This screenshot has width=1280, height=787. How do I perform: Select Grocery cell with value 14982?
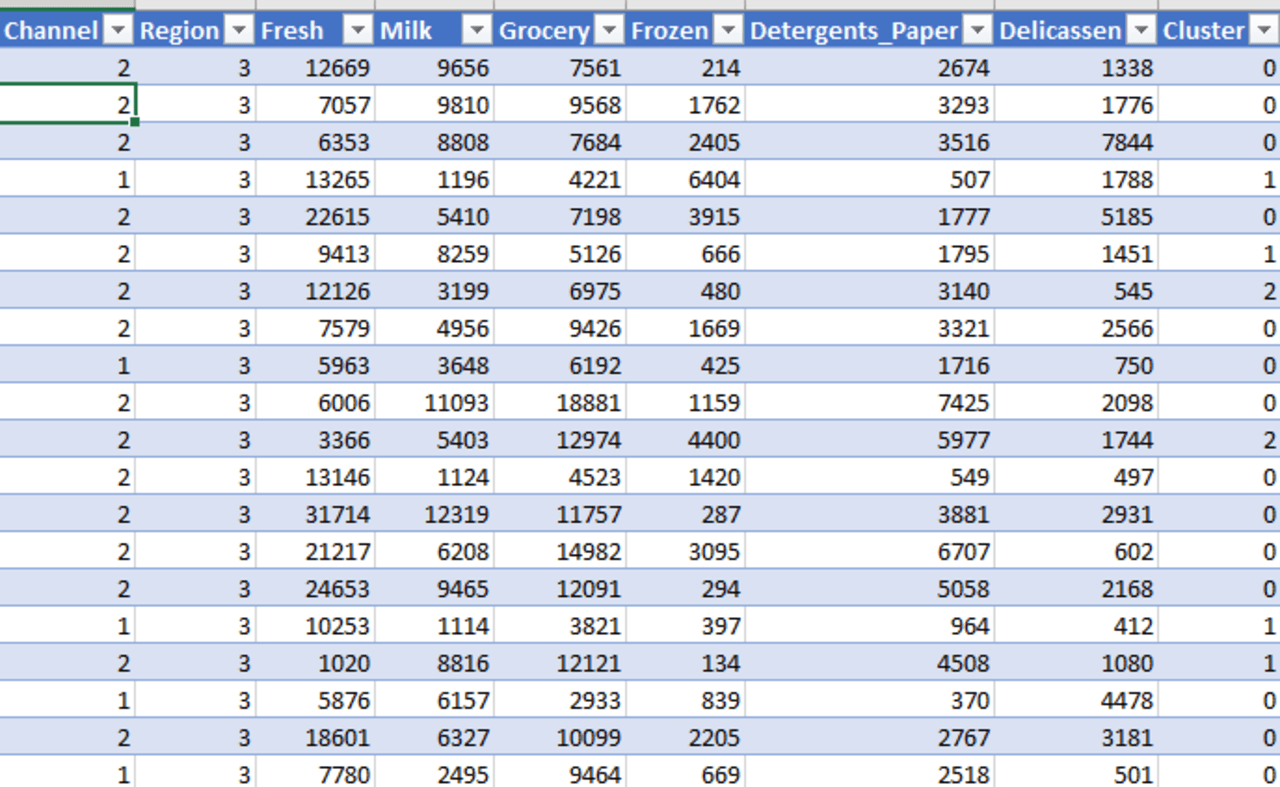pos(560,551)
